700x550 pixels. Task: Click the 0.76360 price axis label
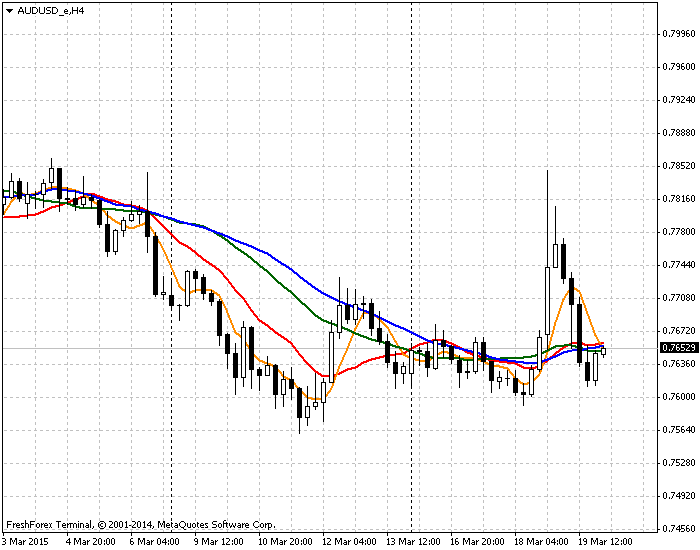[x=679, y=364]
